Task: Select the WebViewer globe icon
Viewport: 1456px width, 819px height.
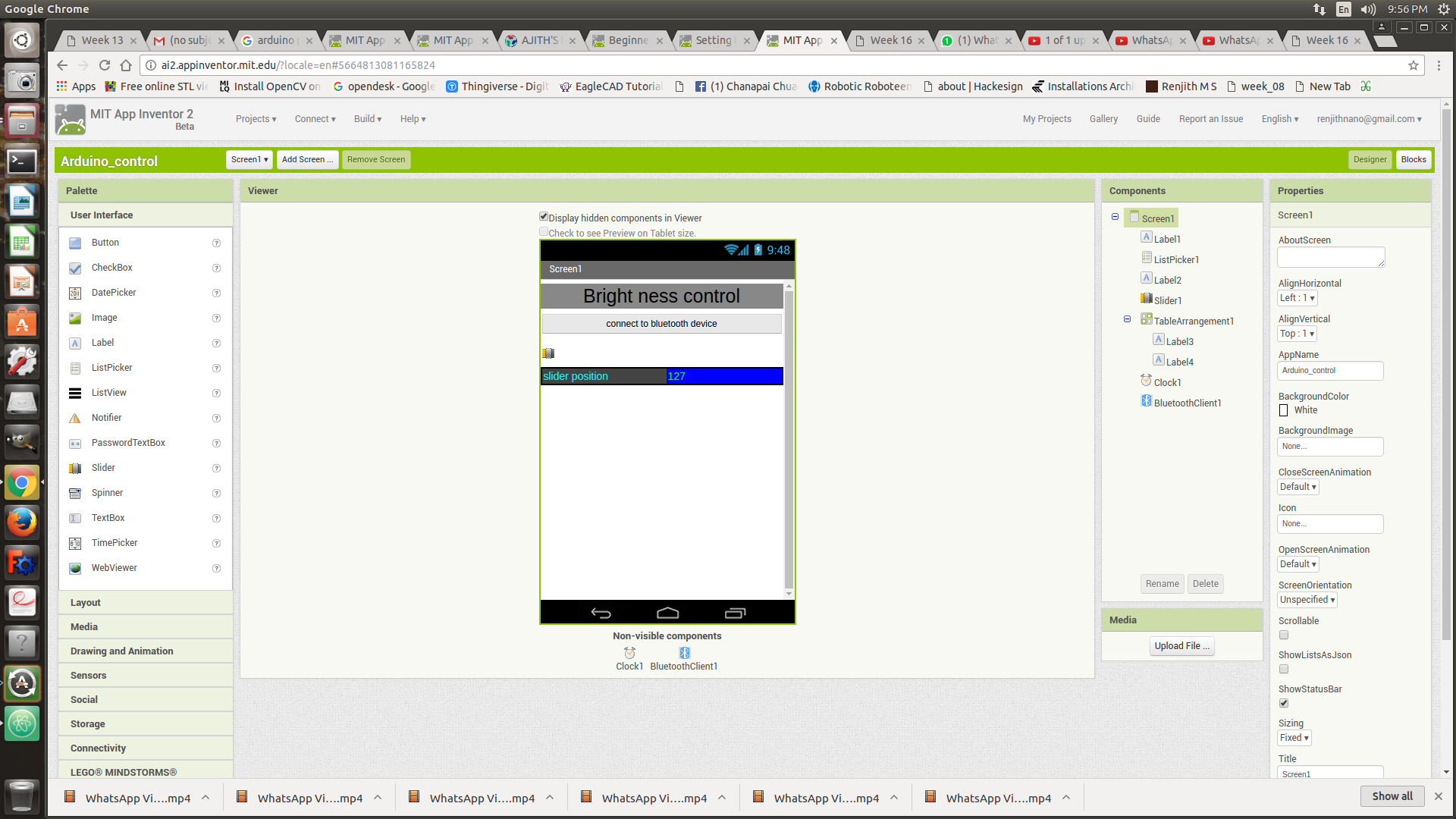Action: [75, 569]
